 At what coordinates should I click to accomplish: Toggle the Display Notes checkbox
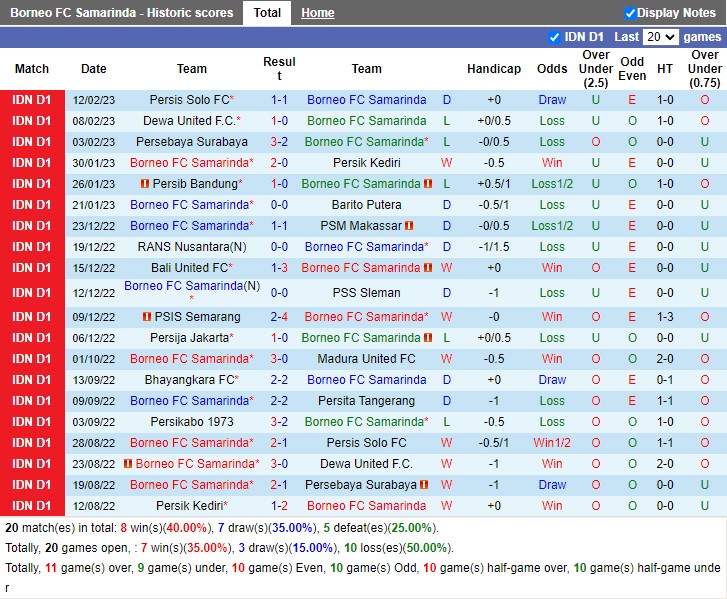pos(630,13)
